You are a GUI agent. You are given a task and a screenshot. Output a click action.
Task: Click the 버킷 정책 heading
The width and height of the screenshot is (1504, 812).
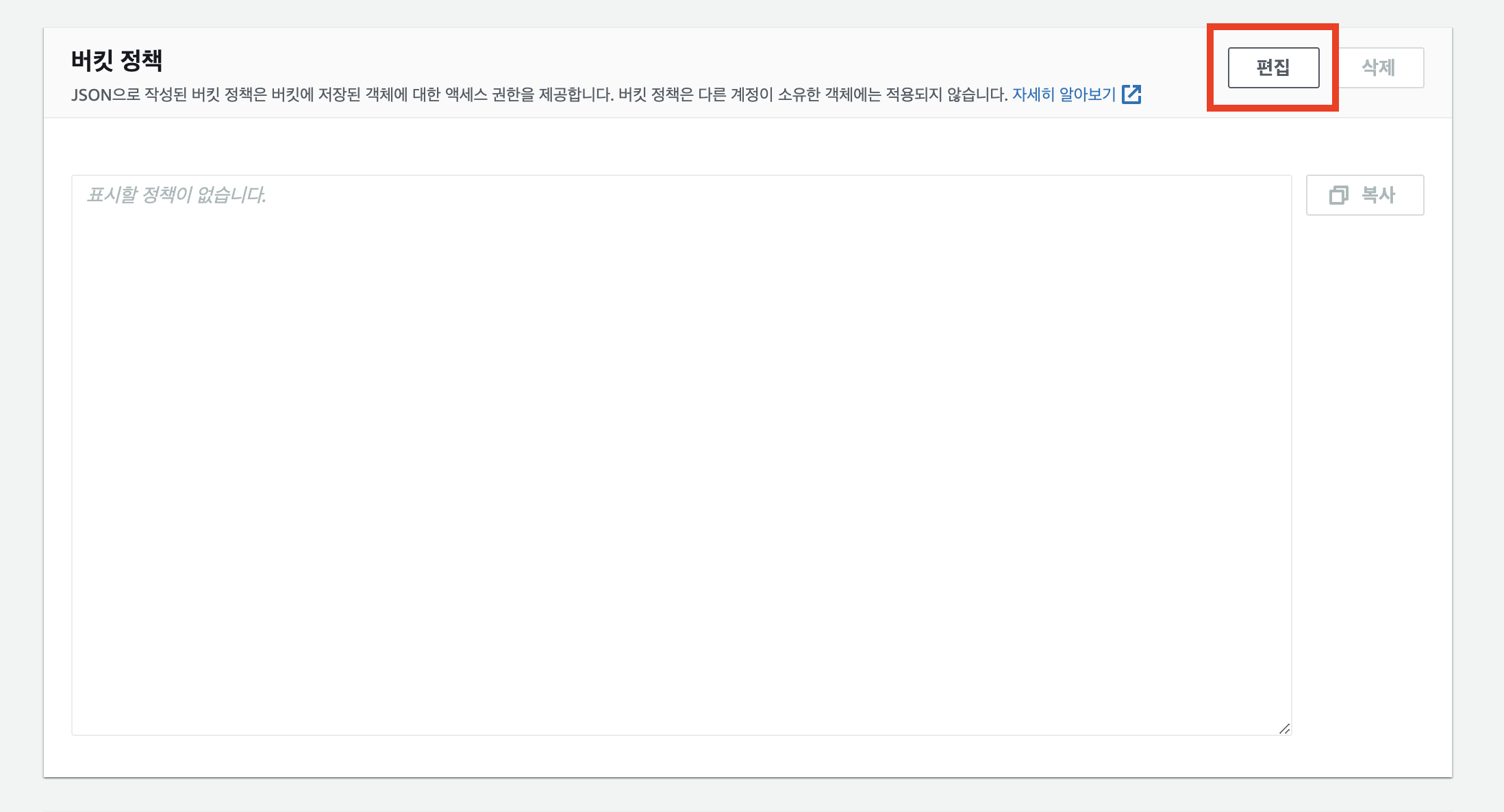tap(117, 60)
